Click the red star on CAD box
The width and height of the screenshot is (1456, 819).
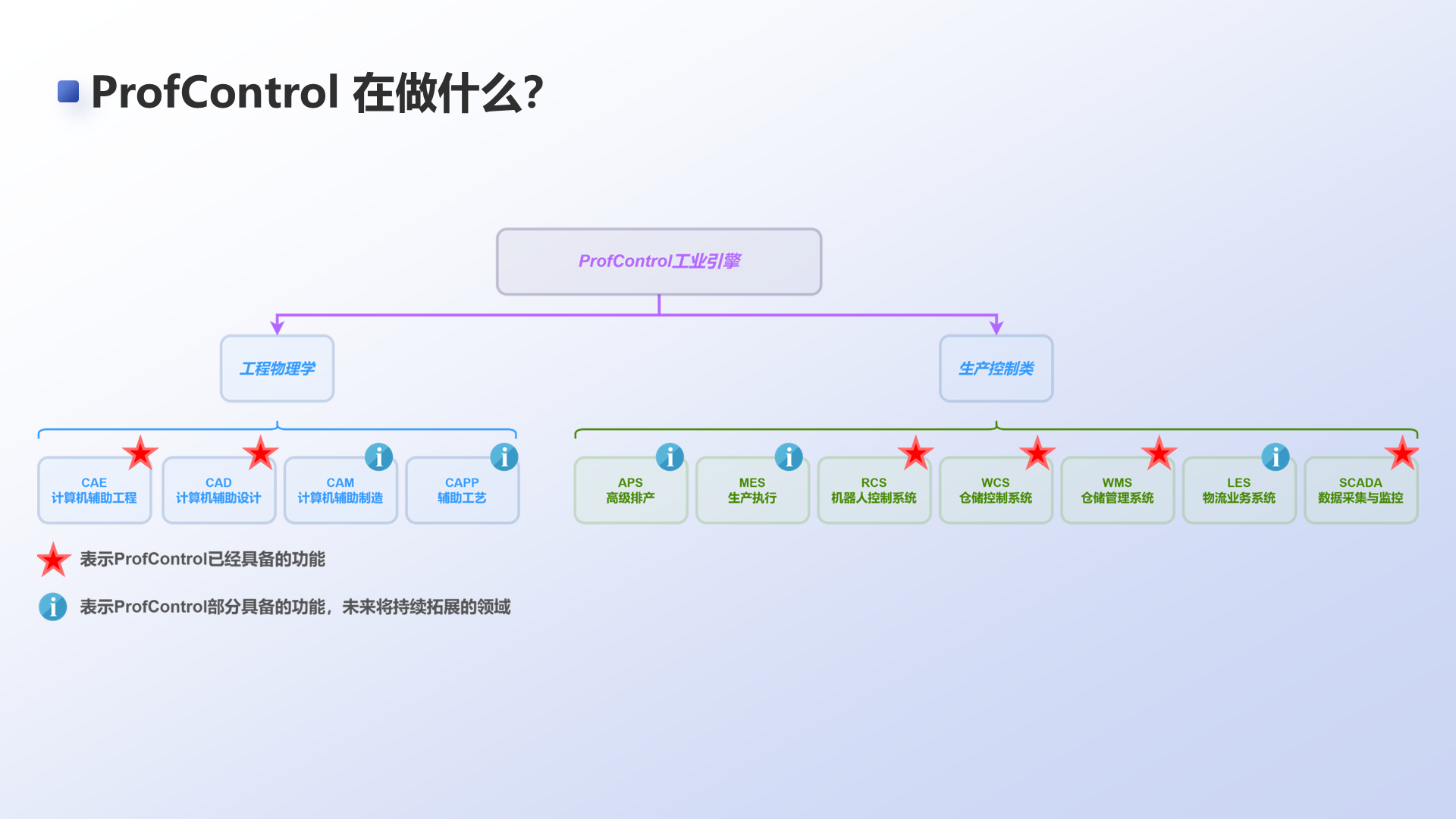click(260, 454)
